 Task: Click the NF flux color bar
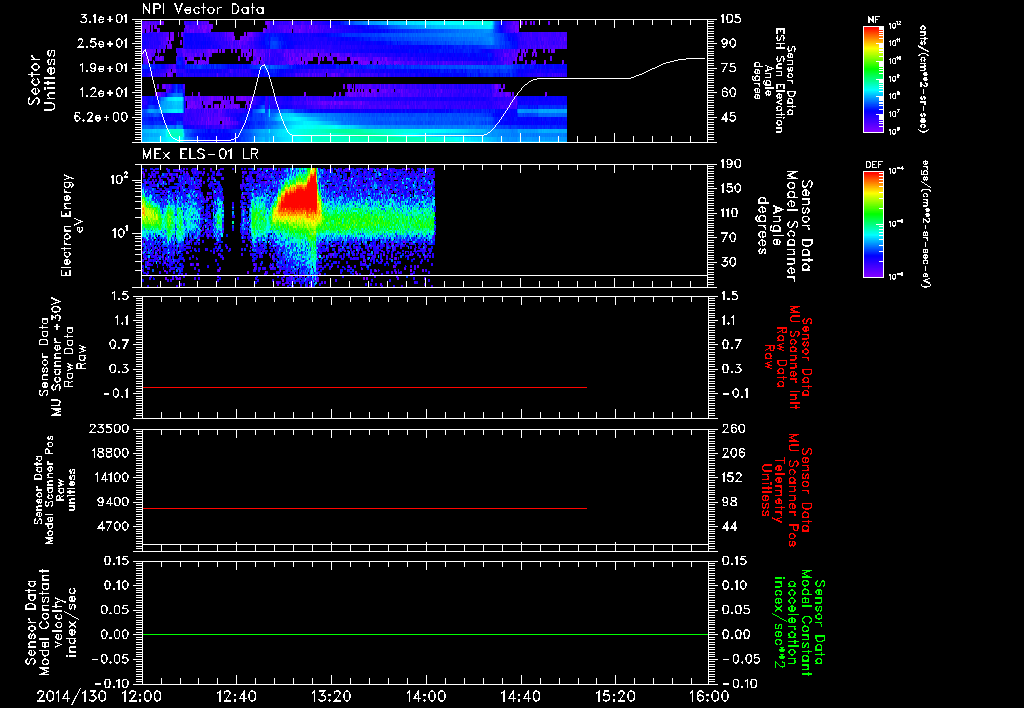pyautogui.click(x=873, y=78)
